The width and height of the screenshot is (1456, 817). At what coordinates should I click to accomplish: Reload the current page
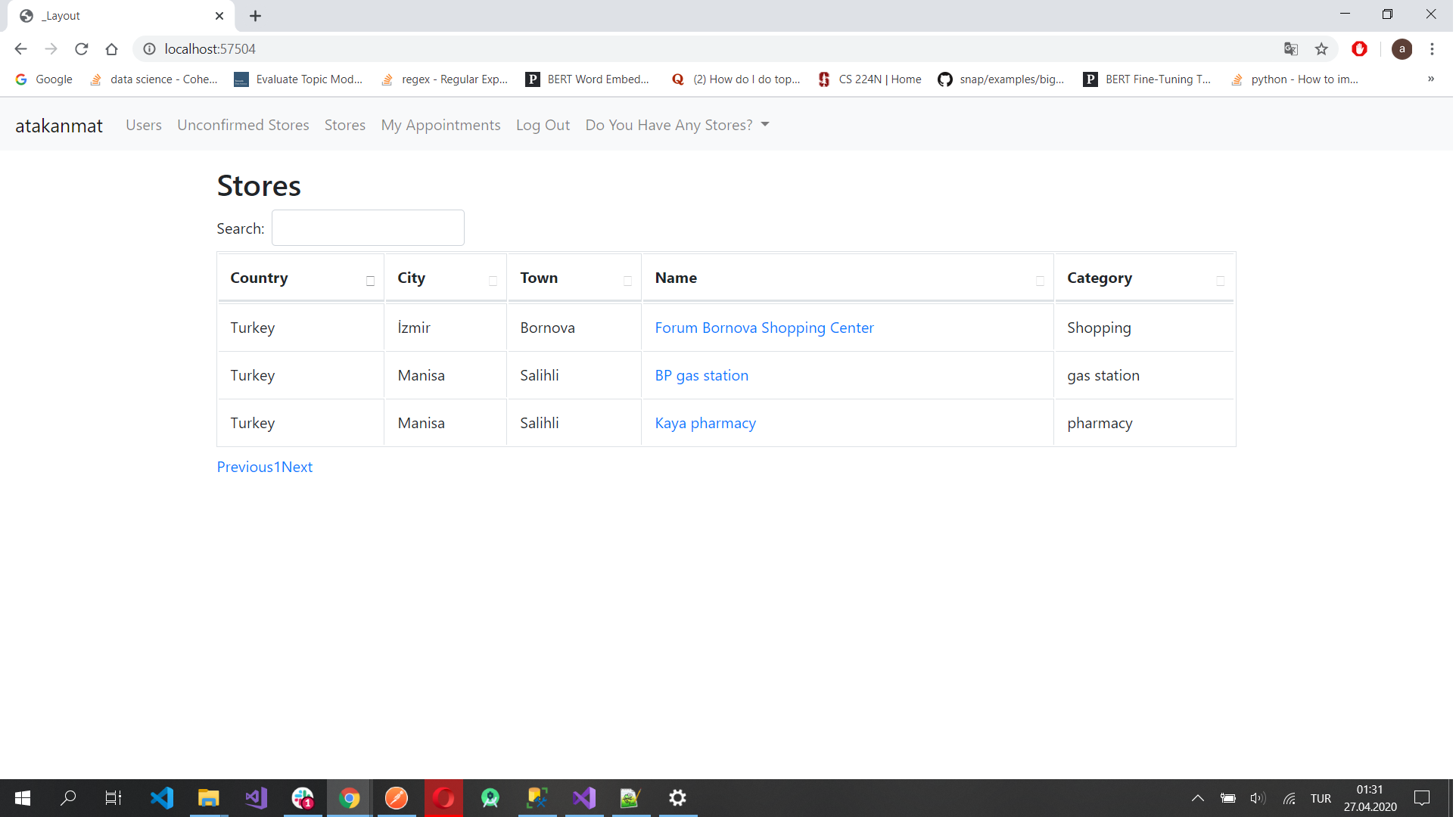82,49
